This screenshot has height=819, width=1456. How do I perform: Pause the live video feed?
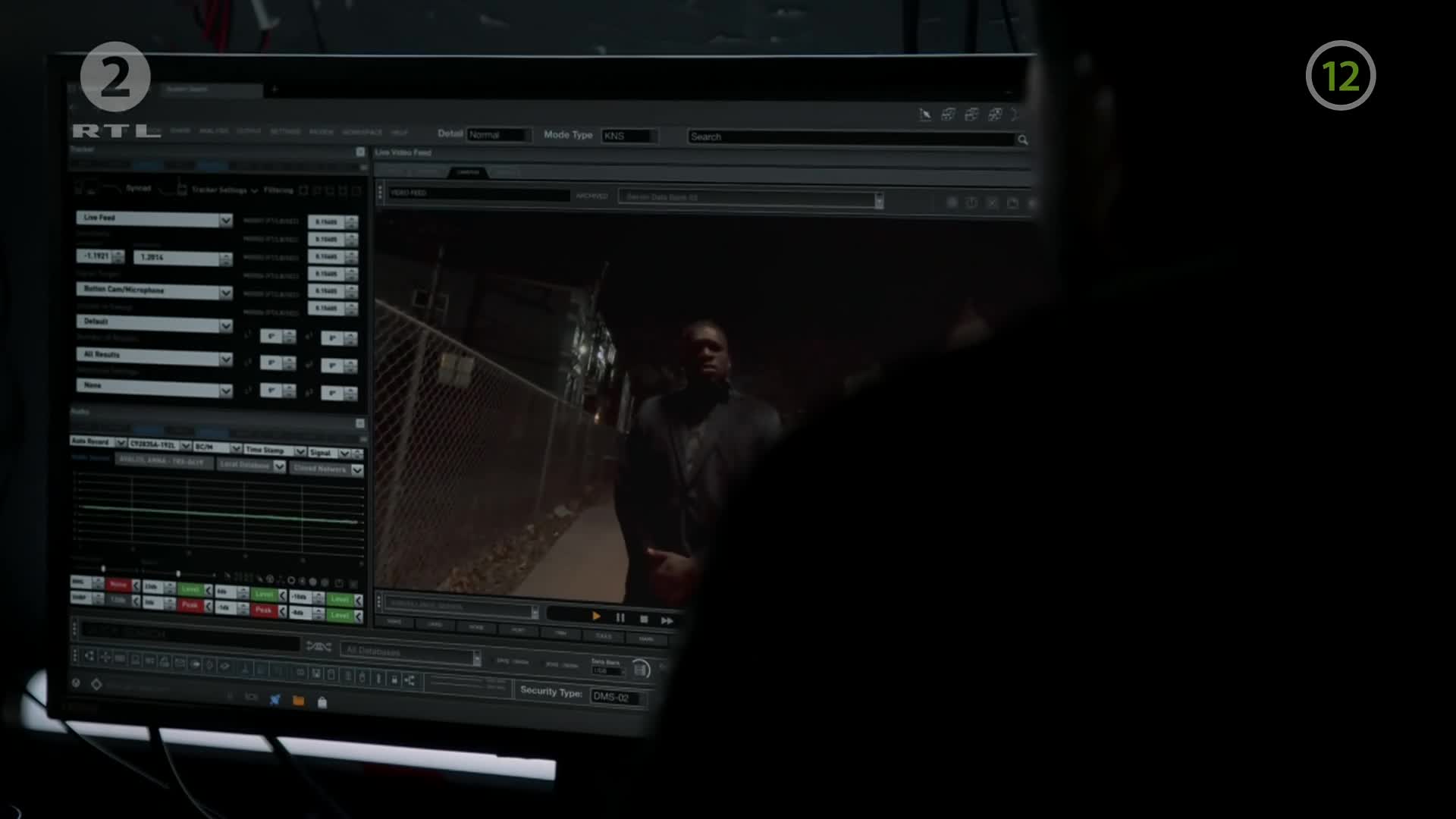pos(620,618)
